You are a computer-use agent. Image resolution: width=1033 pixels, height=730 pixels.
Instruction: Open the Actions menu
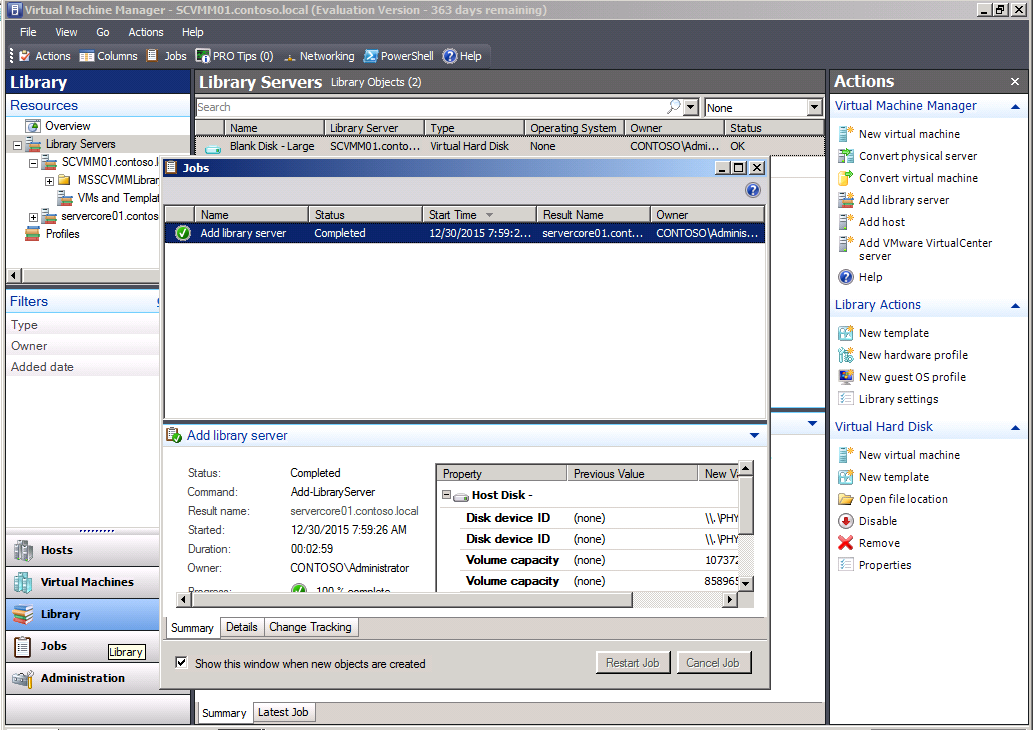146,32
